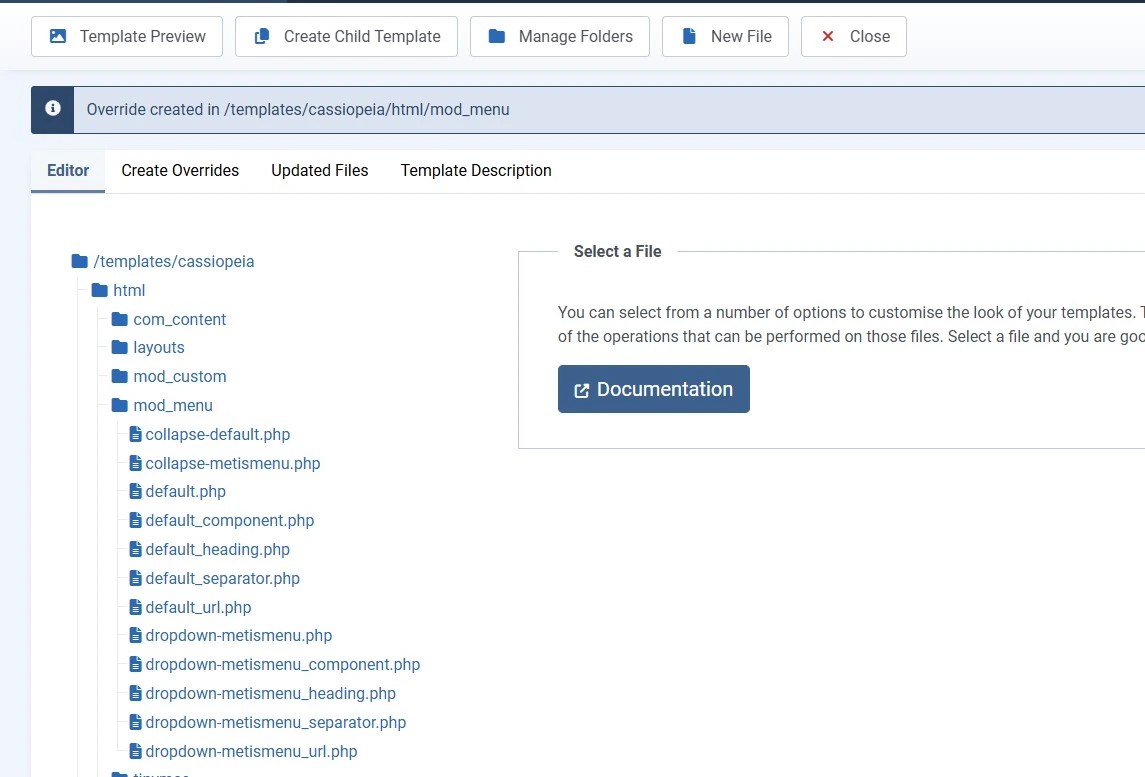Collapse the html folder in tree
This screenshot has height=777, width=1145.
pyautogui.click(x=118, y=291)
